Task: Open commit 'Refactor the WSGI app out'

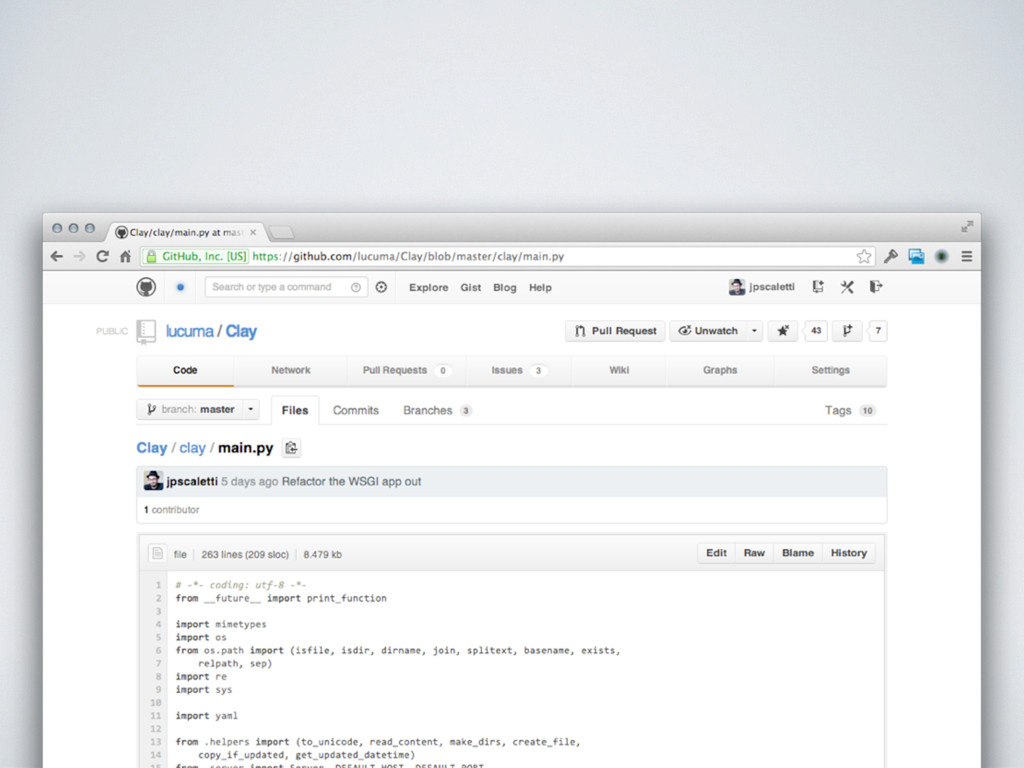Action: pyautogui.click(x=351, y=481)
